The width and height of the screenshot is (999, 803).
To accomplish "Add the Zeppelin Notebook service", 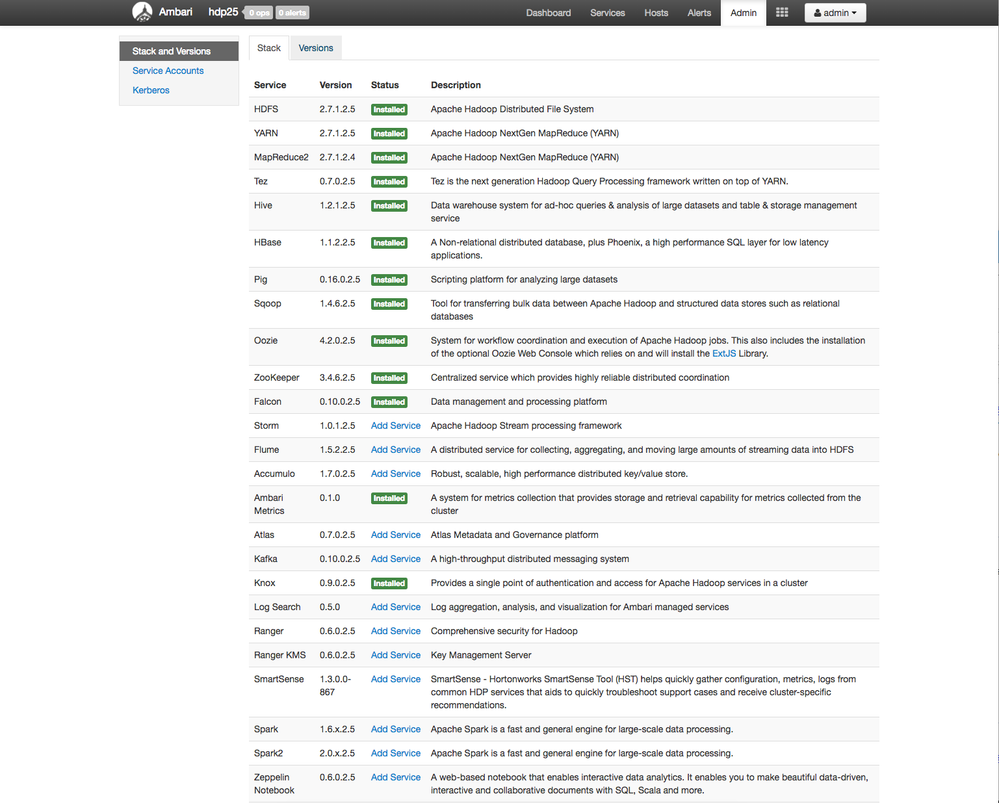I will (396, 778).
